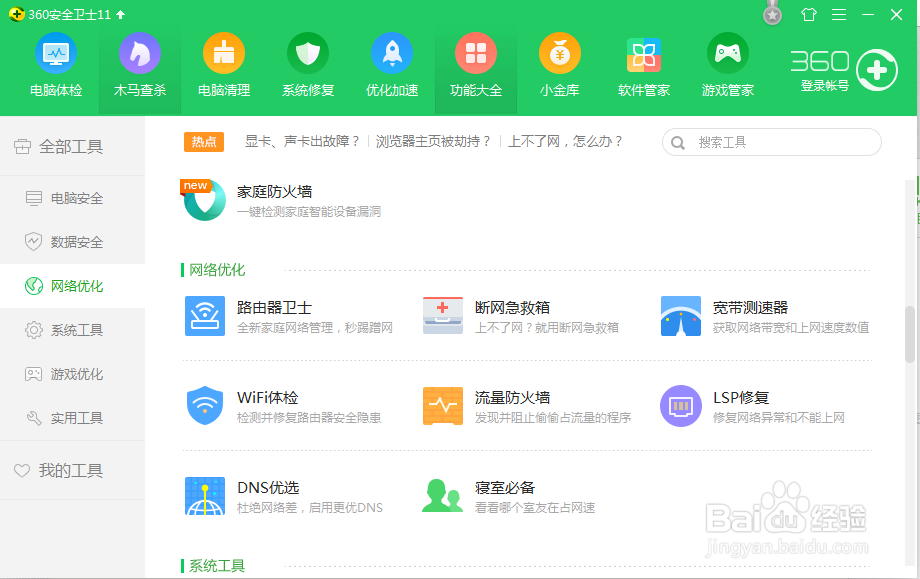Launch 家庭防火墙 tool icon
This screenshot has height=579, width=920.
pos(204,200)
